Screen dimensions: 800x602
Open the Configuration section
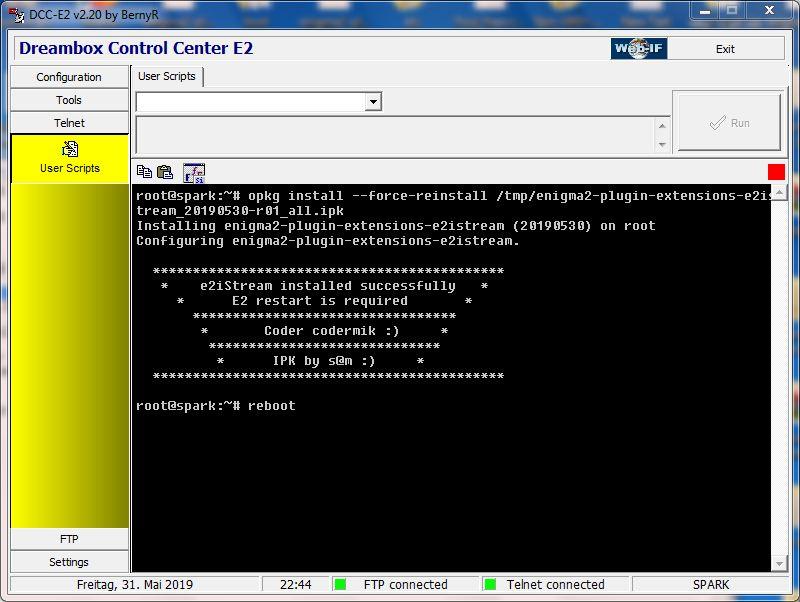69,77
